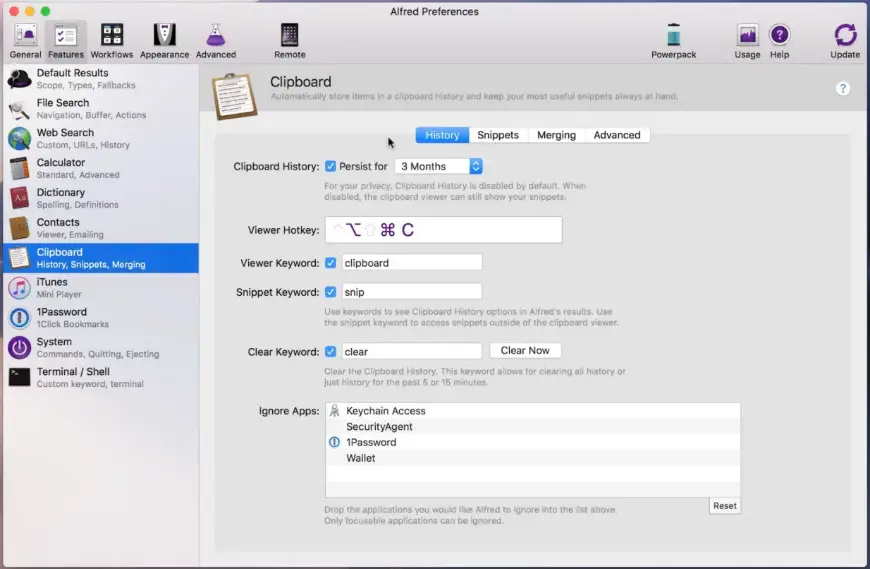Toggle the Viewer Keyword checkbox
The image size is (870, 569).
pos(331,263)
